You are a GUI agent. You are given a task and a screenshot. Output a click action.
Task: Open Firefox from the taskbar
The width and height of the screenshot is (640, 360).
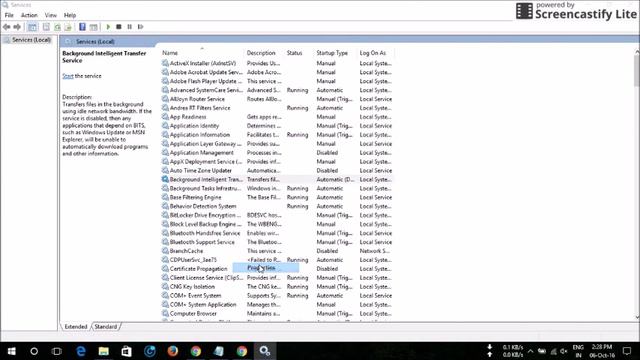tap(173, 351)
